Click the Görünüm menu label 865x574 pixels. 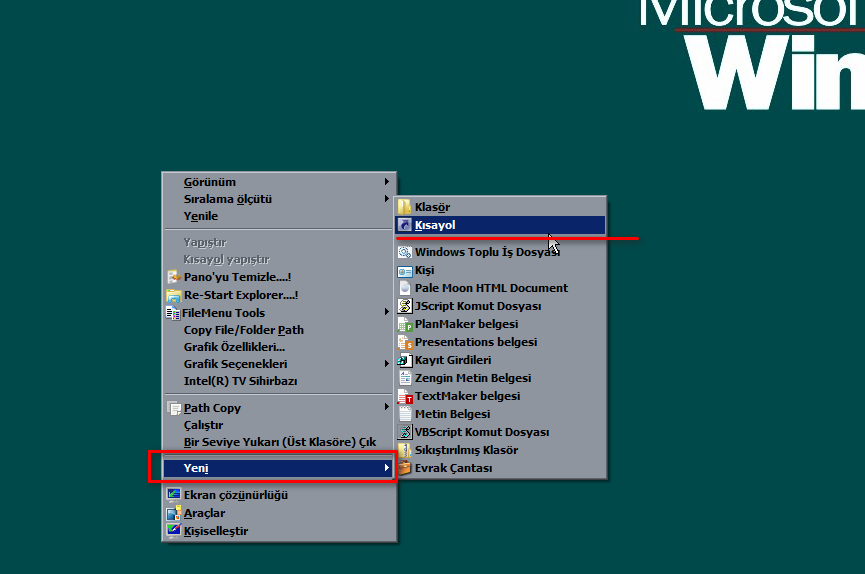coord(210,182)
